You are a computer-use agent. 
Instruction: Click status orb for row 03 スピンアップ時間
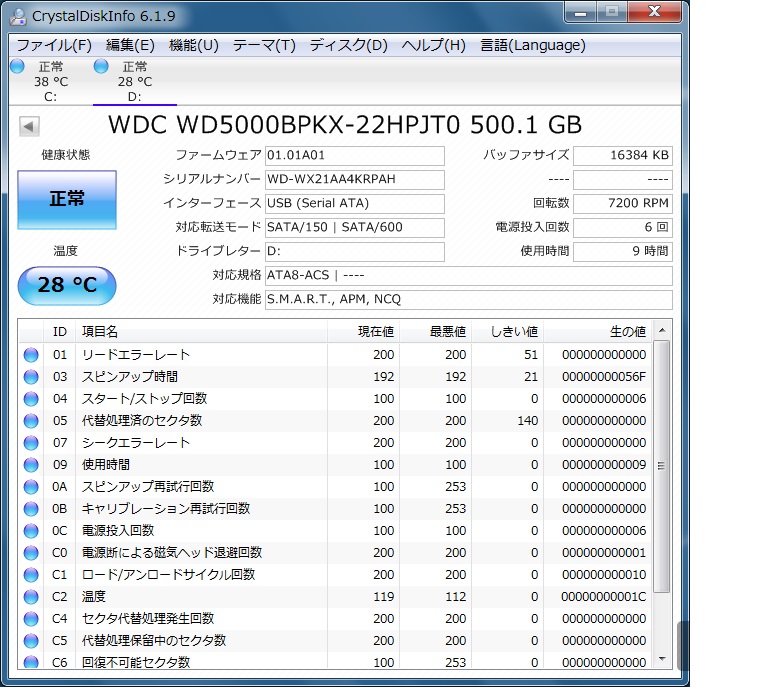pos(31,377)
